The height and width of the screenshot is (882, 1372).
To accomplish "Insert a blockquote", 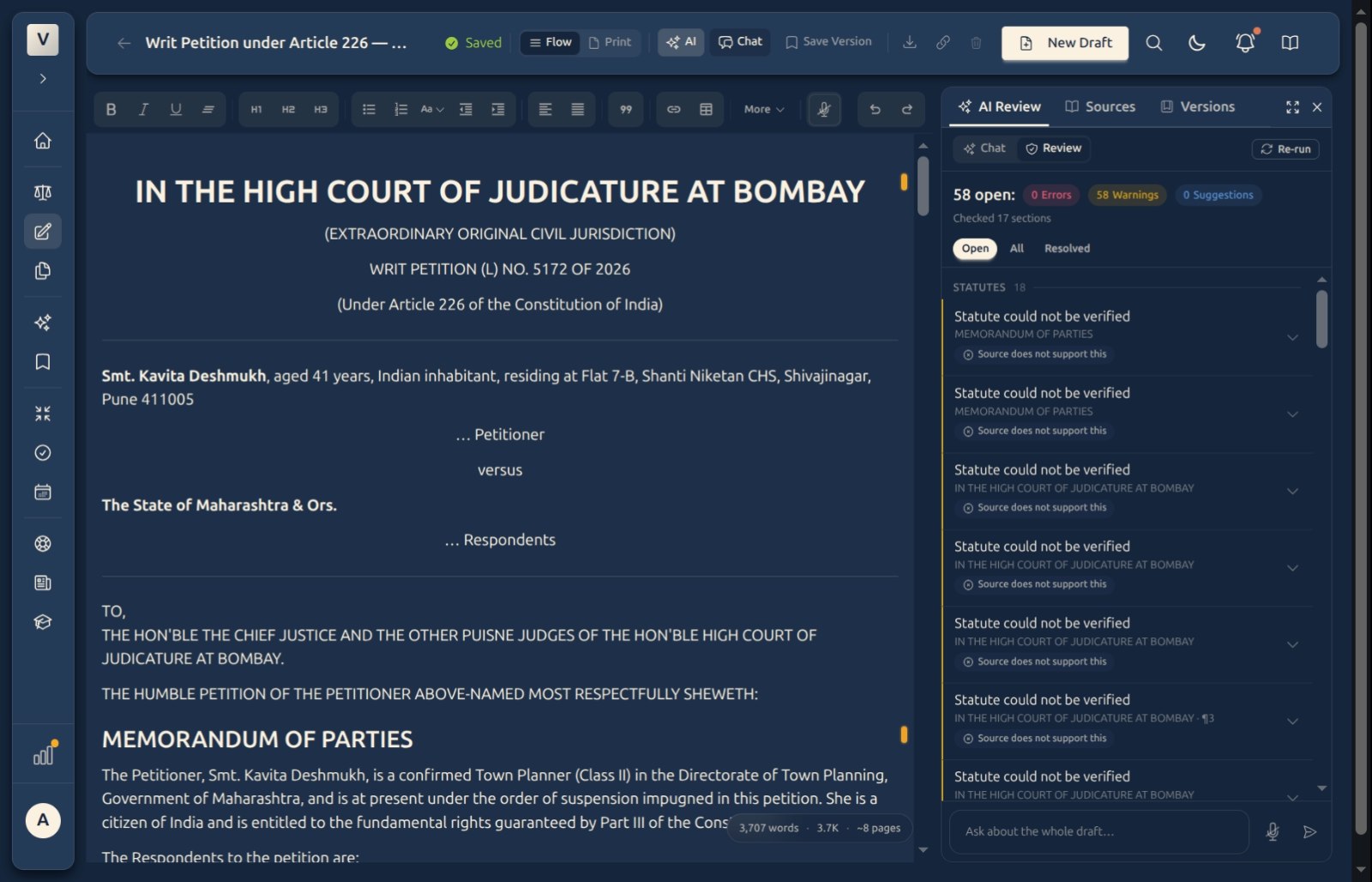I will point(626,109).
